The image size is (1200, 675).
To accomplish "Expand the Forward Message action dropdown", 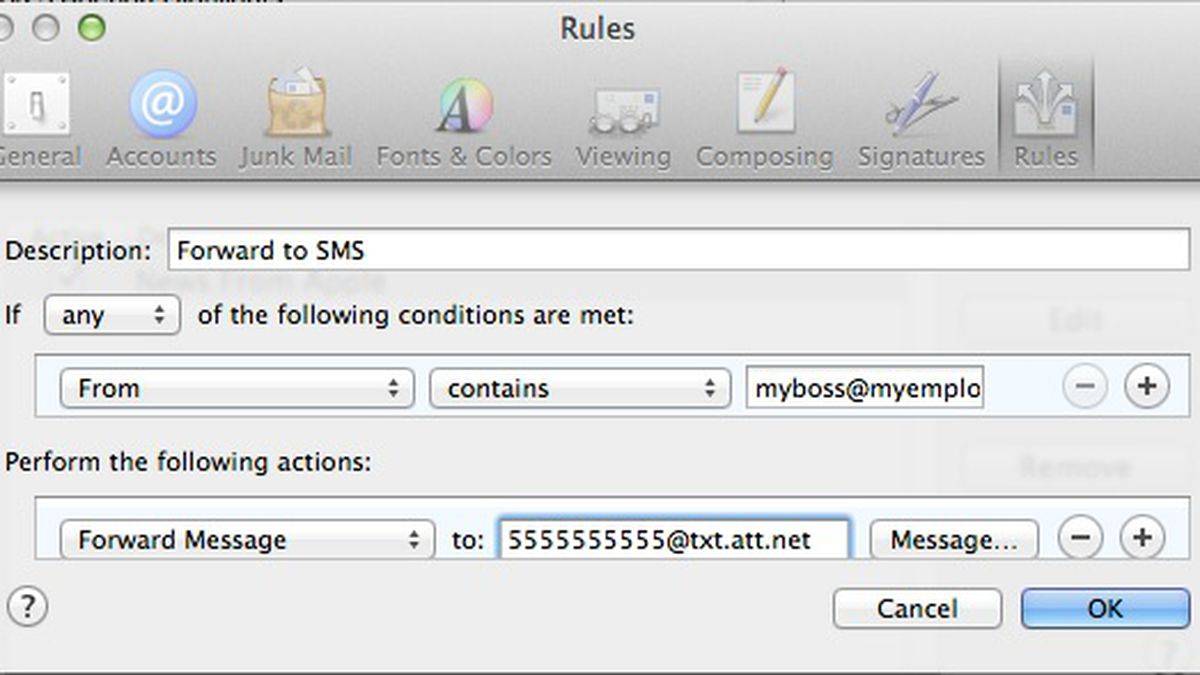I will click(247, 540).
